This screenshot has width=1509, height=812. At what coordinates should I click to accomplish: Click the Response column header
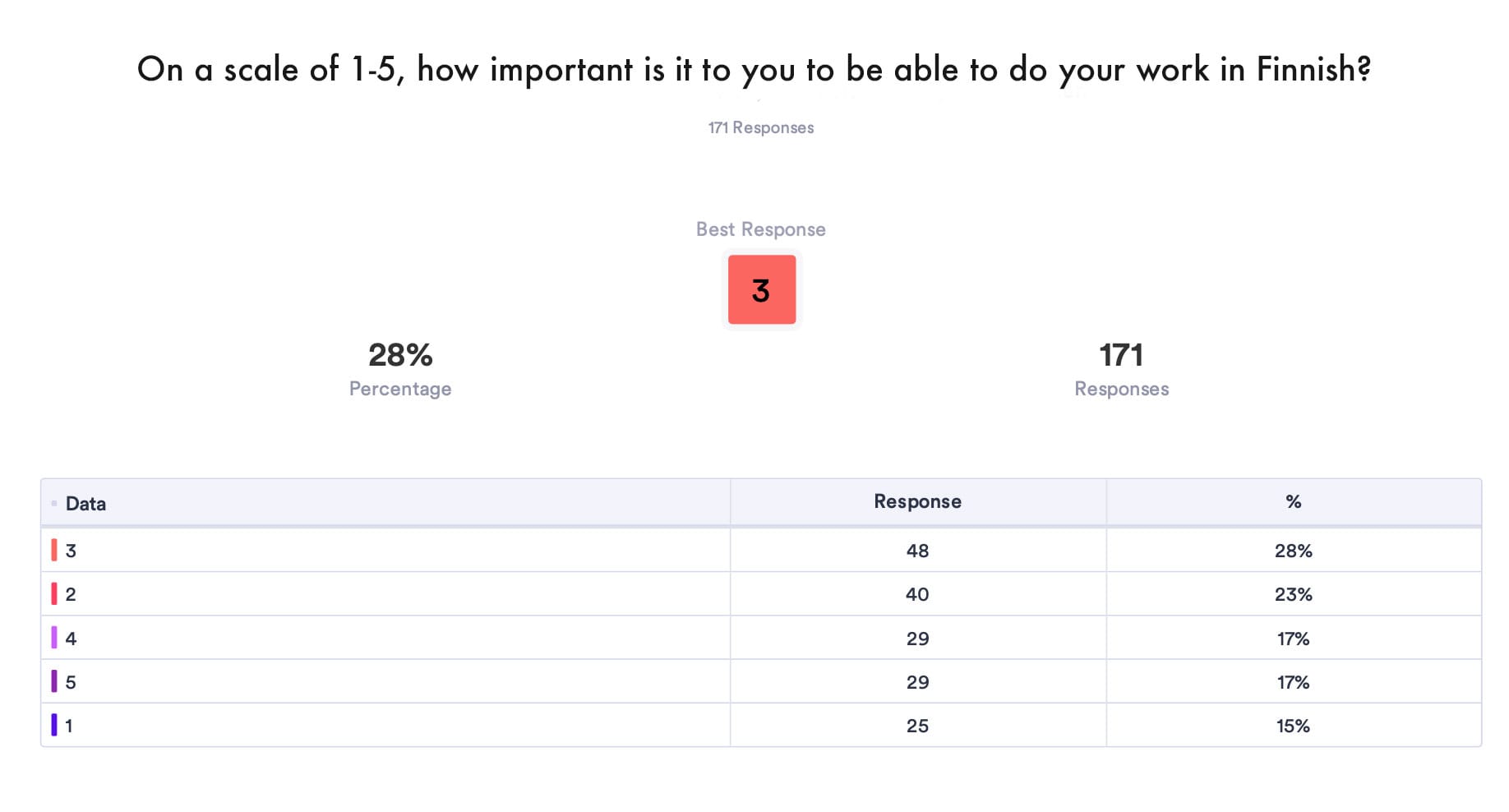tap(917, 501)
